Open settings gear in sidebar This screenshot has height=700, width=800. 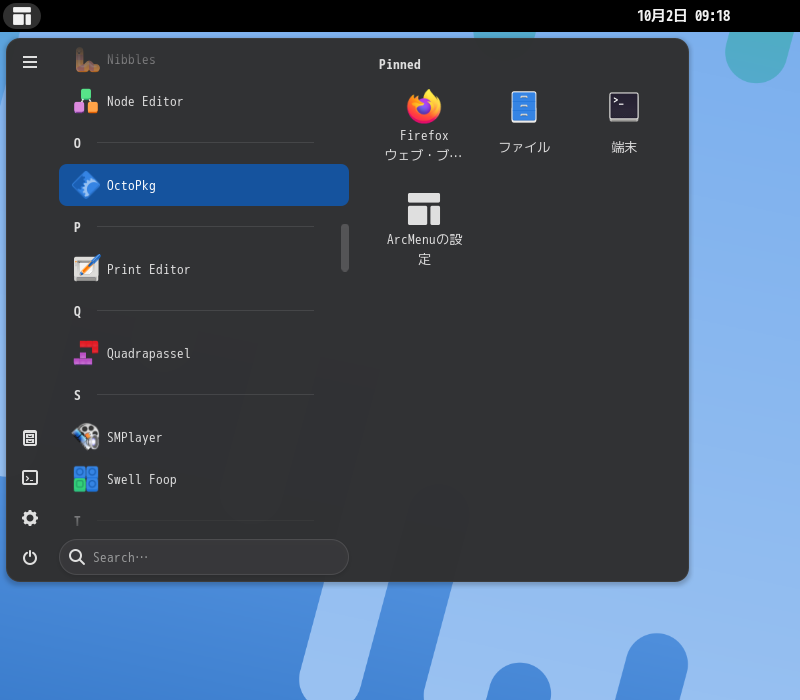coord(30,518)
